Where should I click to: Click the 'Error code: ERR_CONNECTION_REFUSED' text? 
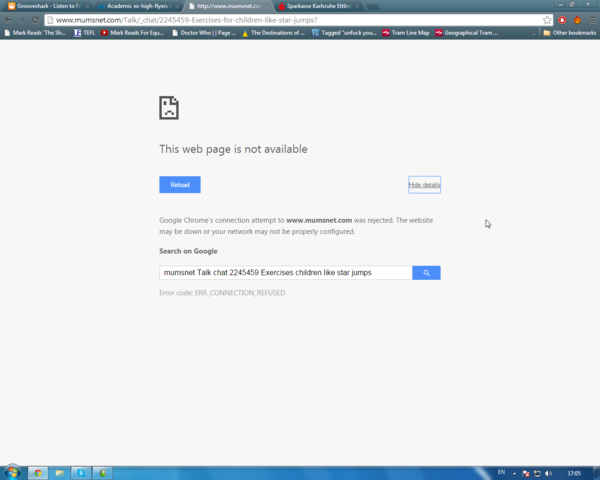click(x=222, y=293)
